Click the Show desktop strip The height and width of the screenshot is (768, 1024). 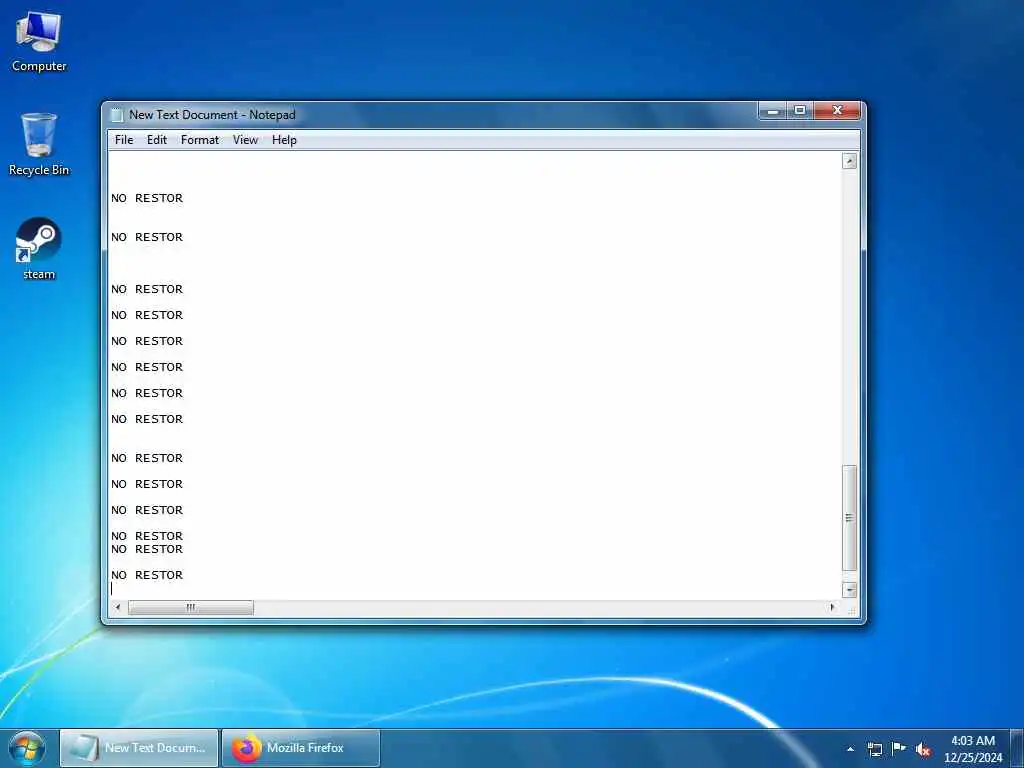pos(1017,749)
